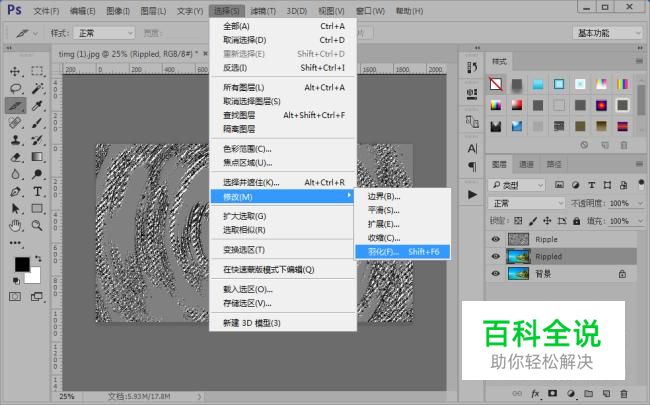The width and height of the screenshot is (650, 405).
Task: Open the 基本功能 workspace dropdown
Action: point(608,33)
